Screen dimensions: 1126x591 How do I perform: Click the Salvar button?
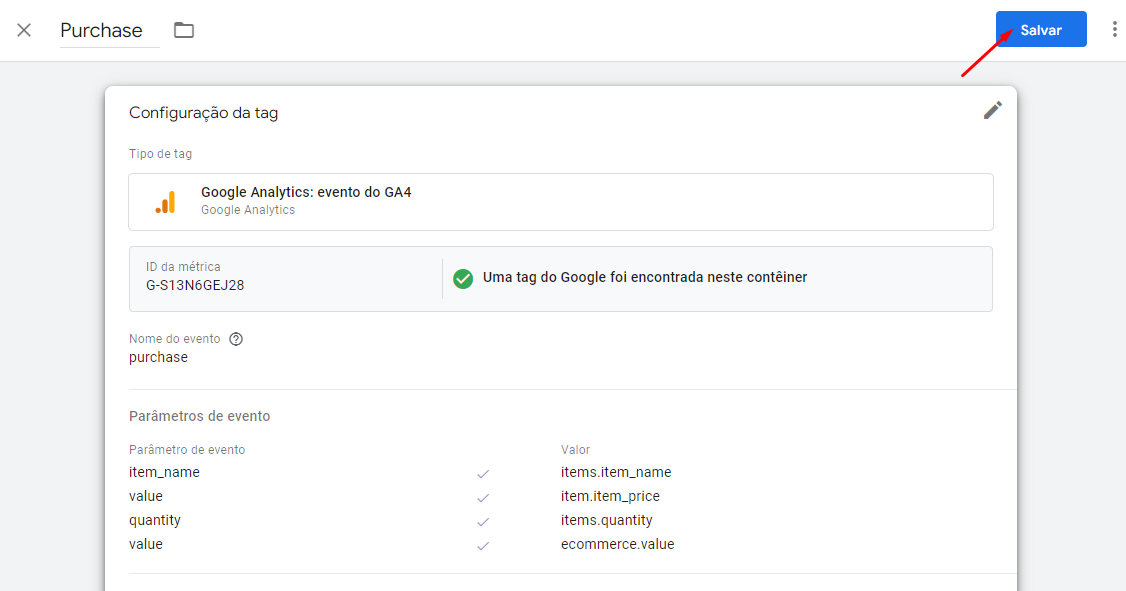click(1041, 29)
